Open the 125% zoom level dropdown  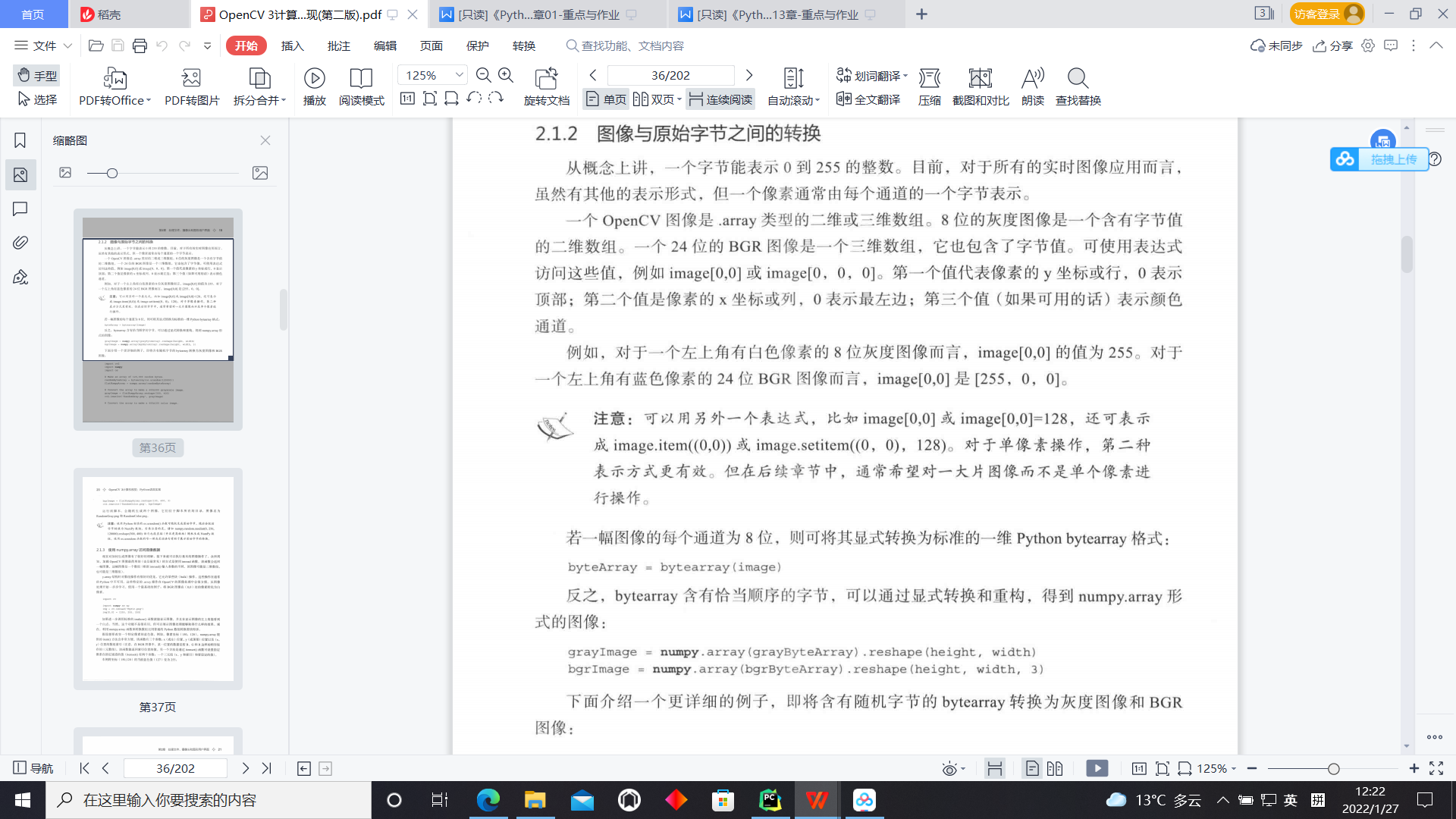458,75
